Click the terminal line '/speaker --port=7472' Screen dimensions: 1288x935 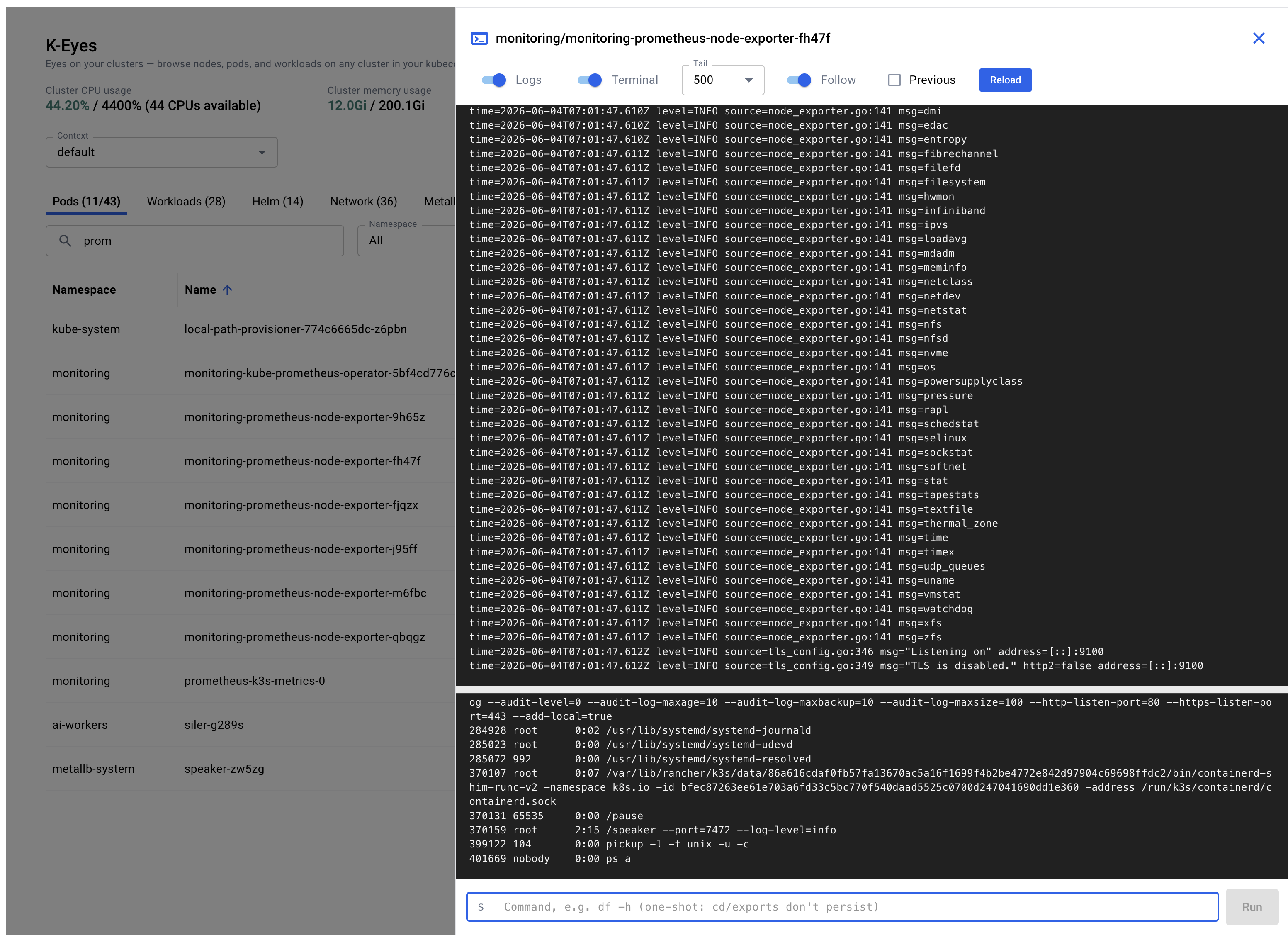click(x=653, y=830)
